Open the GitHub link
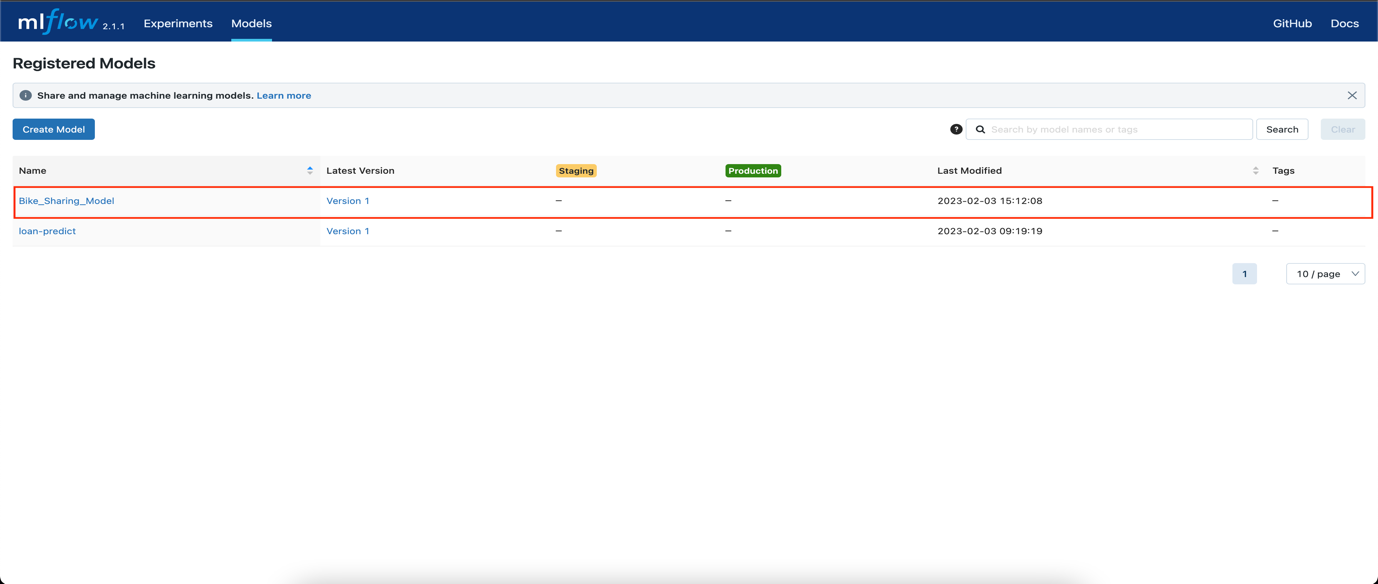 pos(1292,23)
